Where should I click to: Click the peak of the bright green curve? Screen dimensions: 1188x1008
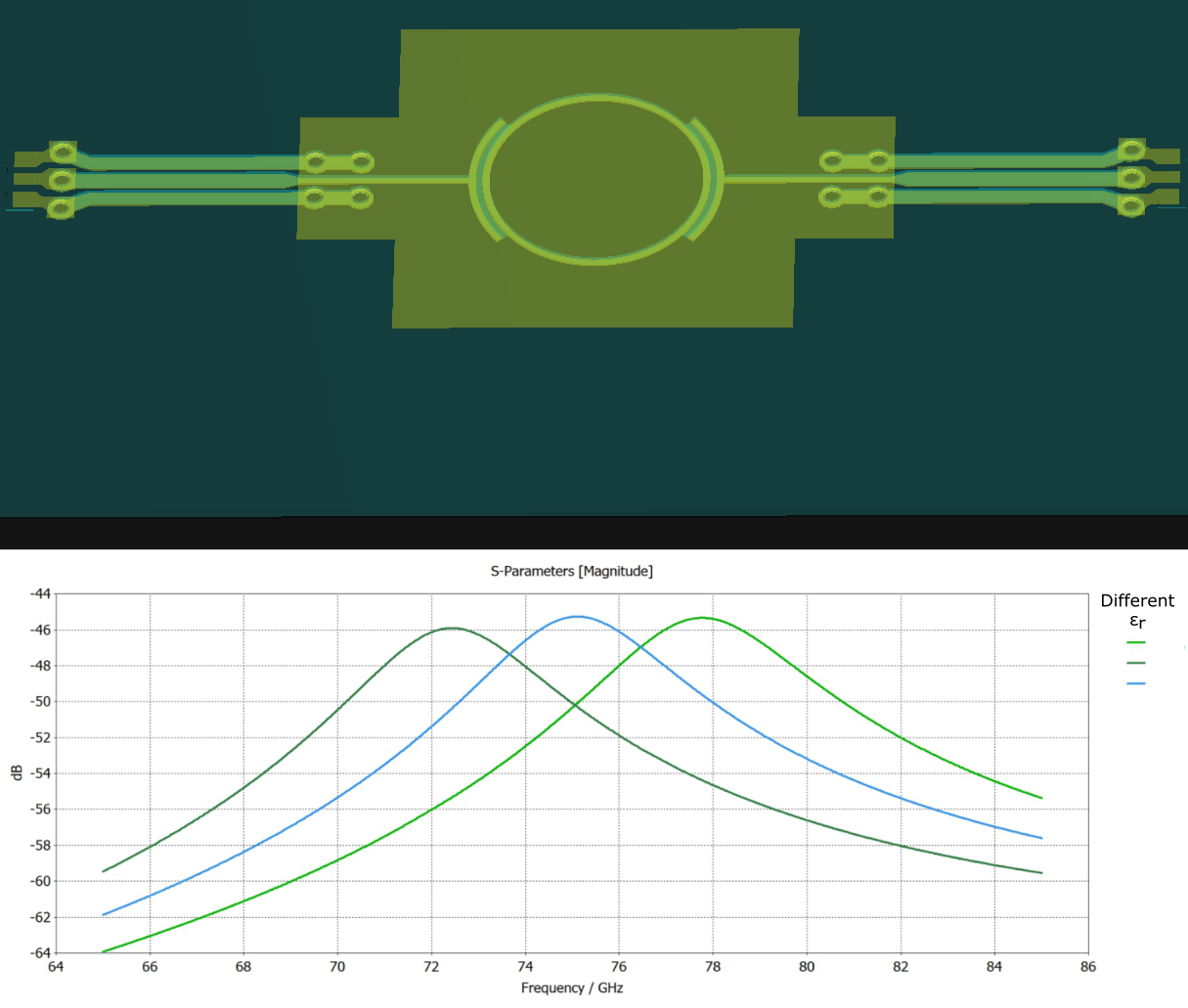(702, 618)
